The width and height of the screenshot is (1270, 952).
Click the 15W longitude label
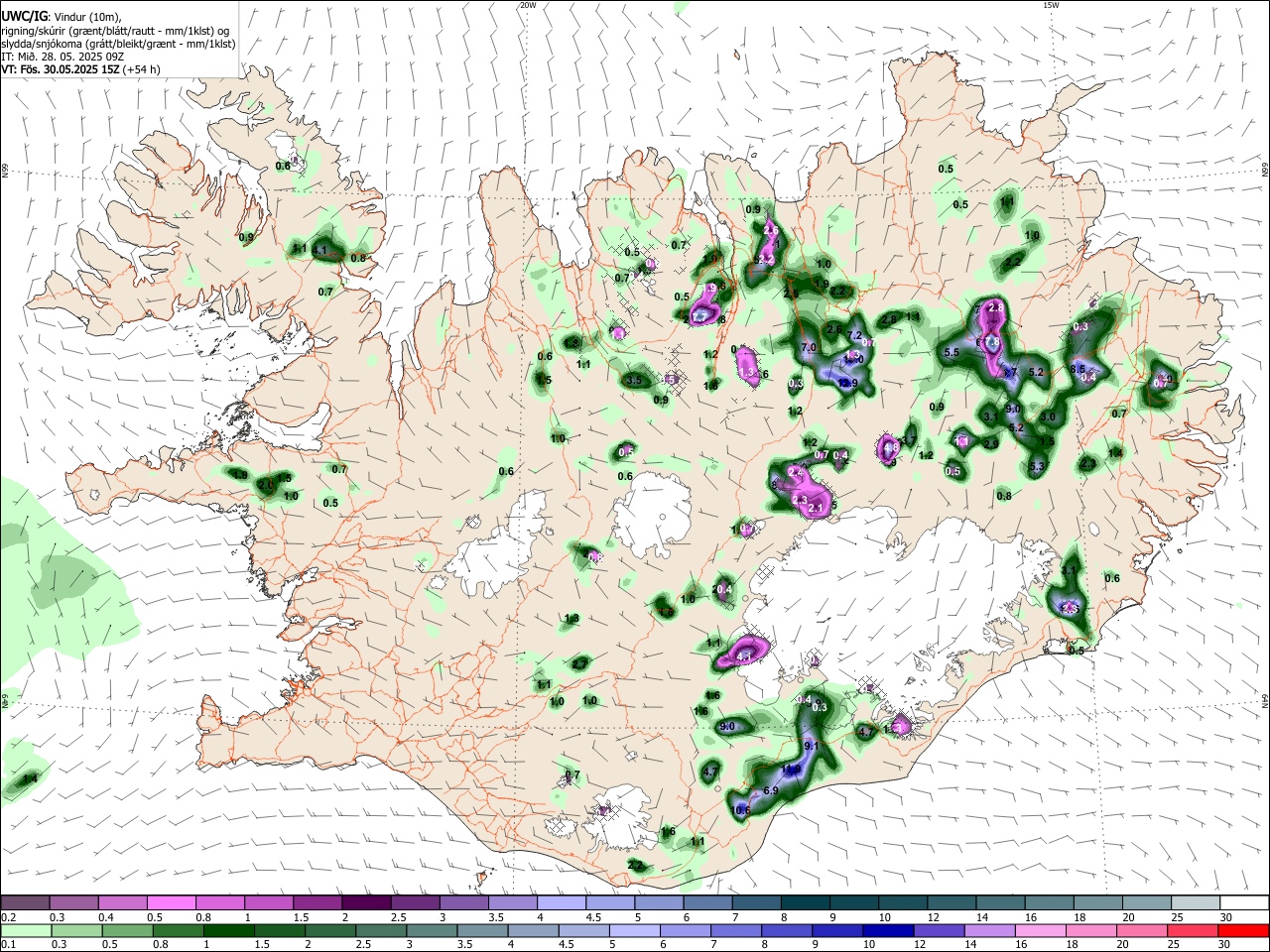(1051, 5)
